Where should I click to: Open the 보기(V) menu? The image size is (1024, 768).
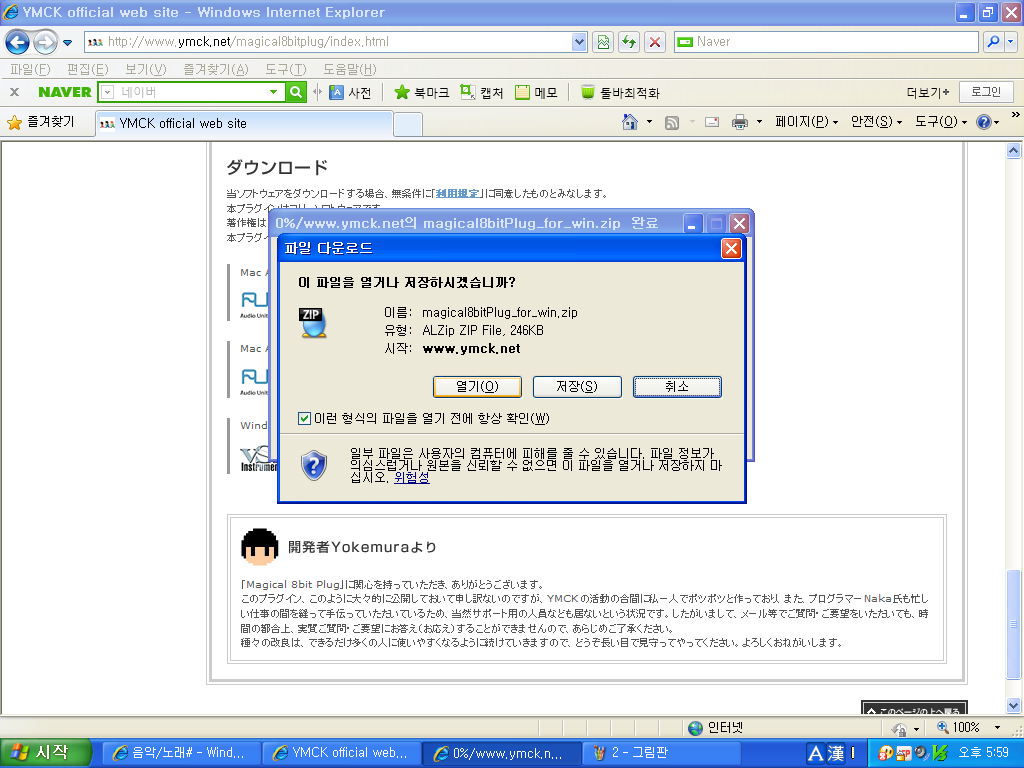(x=146, y=69)
